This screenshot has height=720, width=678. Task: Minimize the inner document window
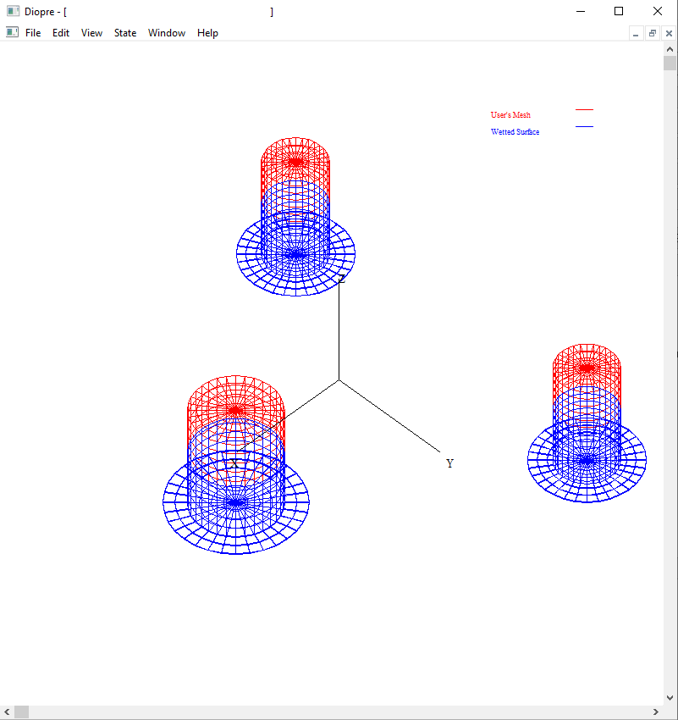[635, 33]
